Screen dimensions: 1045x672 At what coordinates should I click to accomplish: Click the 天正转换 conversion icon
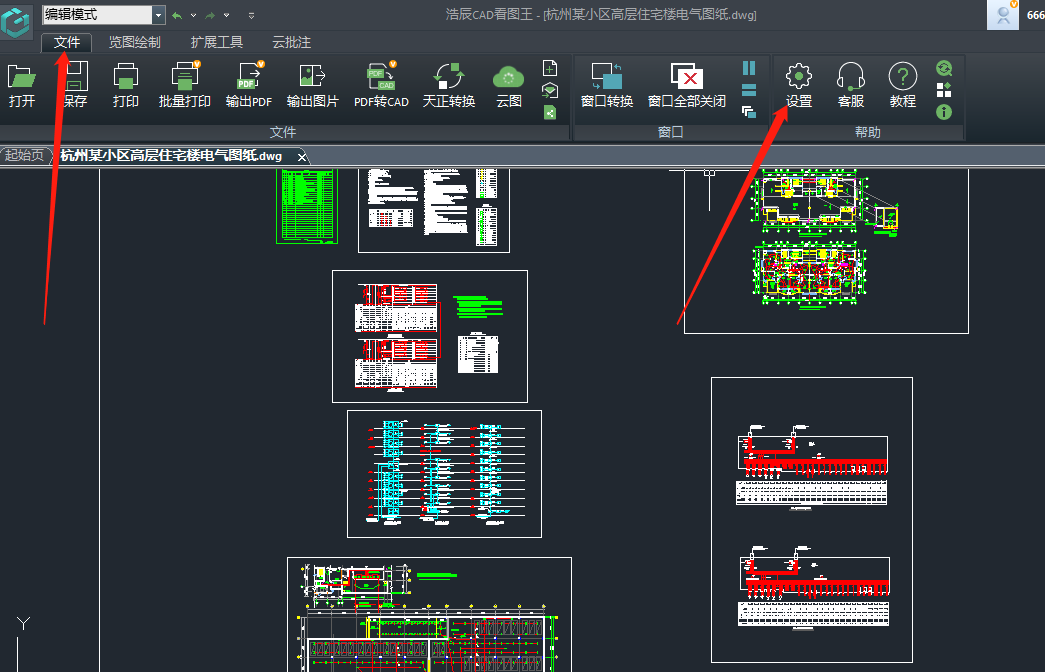449,85
